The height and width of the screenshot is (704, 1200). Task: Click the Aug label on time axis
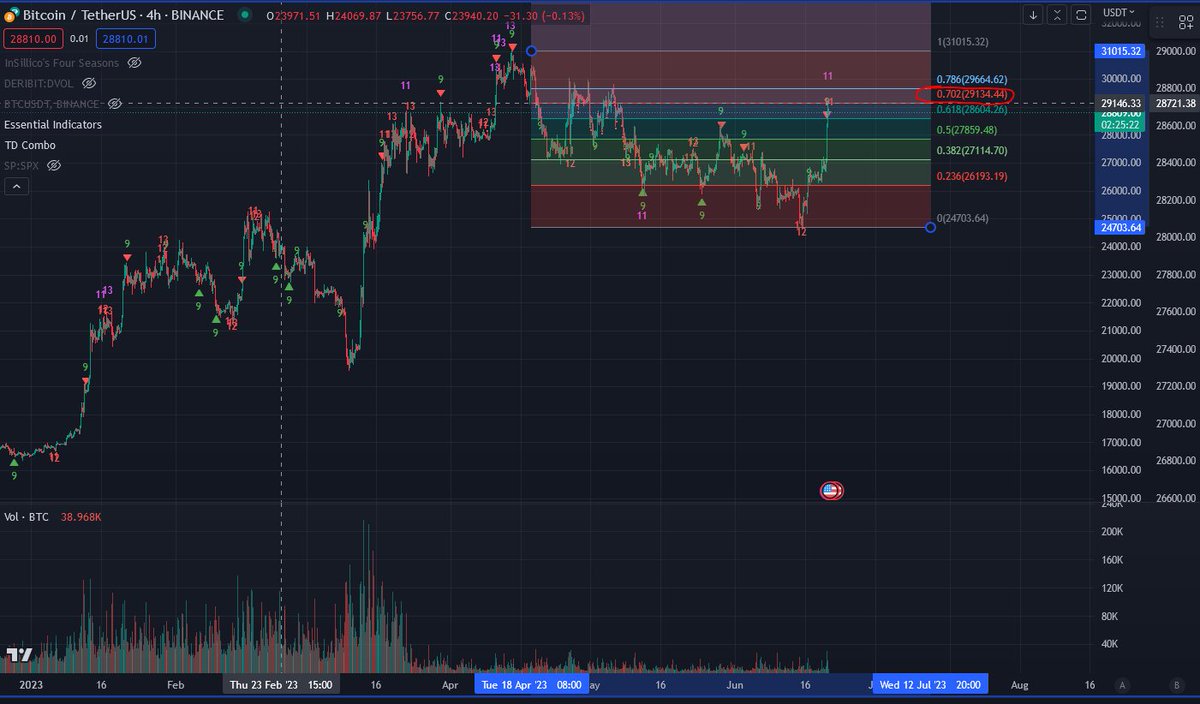(x=1019, y=685)
